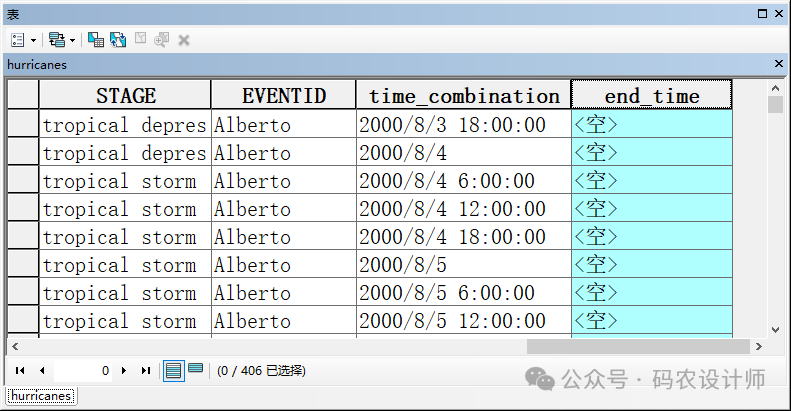Expand the Related Tables dropdown arrow
Image resolution: width=791 pixels, height=411 pixels.
(72, 40)
